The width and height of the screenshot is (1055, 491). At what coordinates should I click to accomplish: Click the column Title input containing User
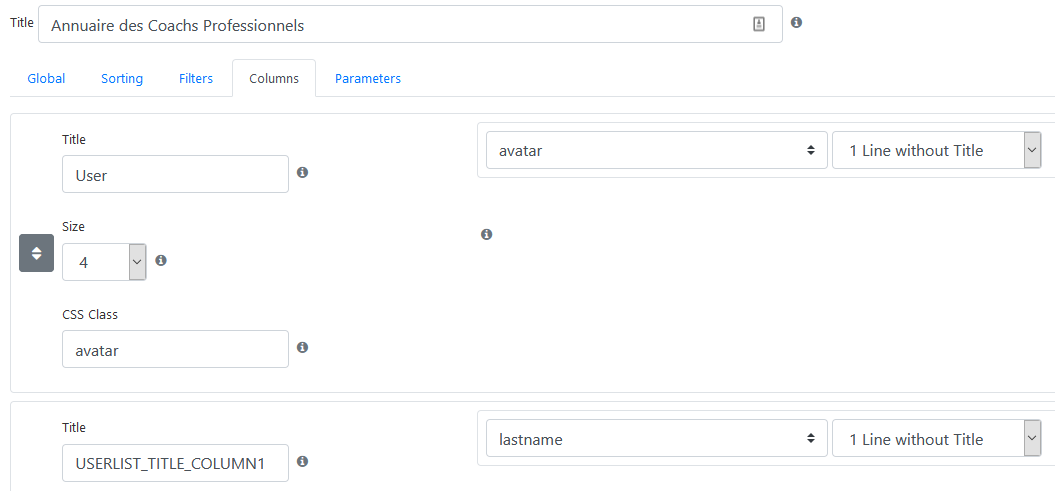pos(176,175)
